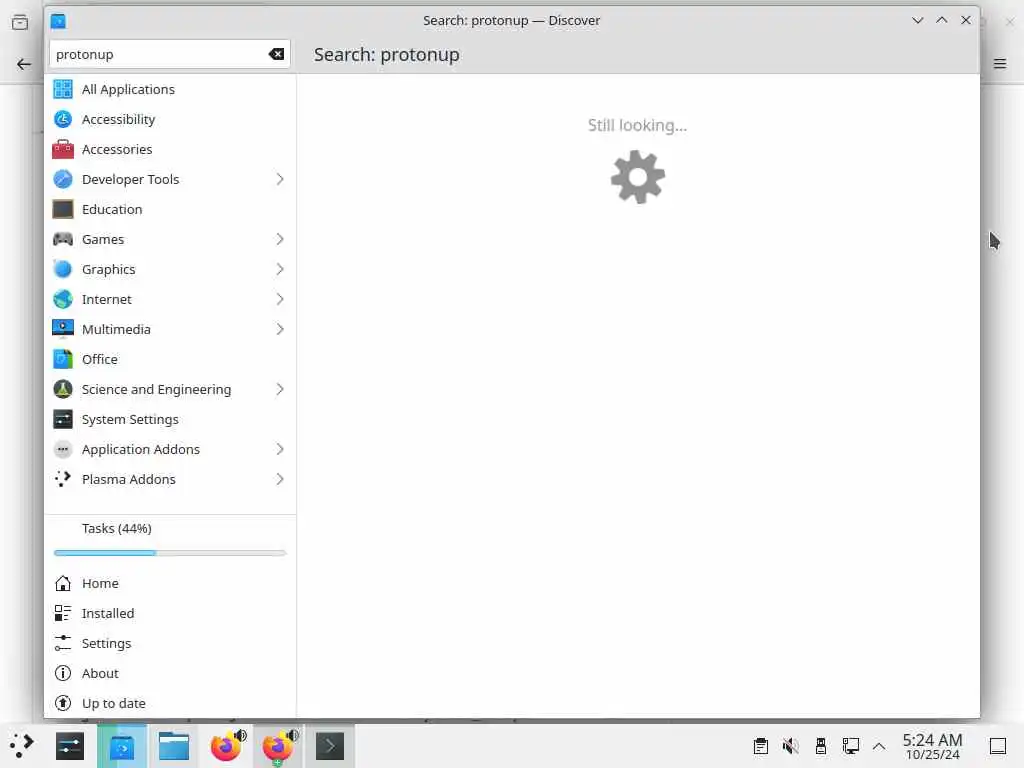Screen dimensions: 1024x768
Task: Click the Discover app icon in title bar
Action: pos(58,21)
